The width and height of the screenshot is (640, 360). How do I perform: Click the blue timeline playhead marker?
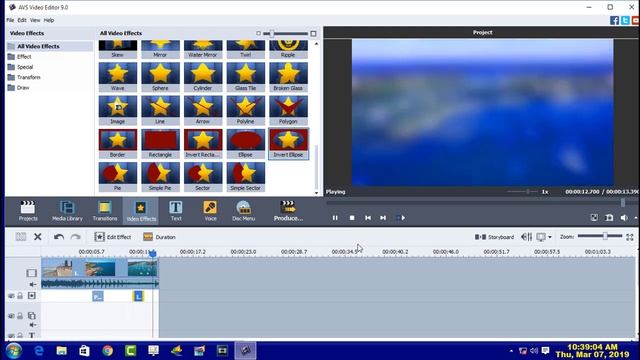(x=153, y=253)
